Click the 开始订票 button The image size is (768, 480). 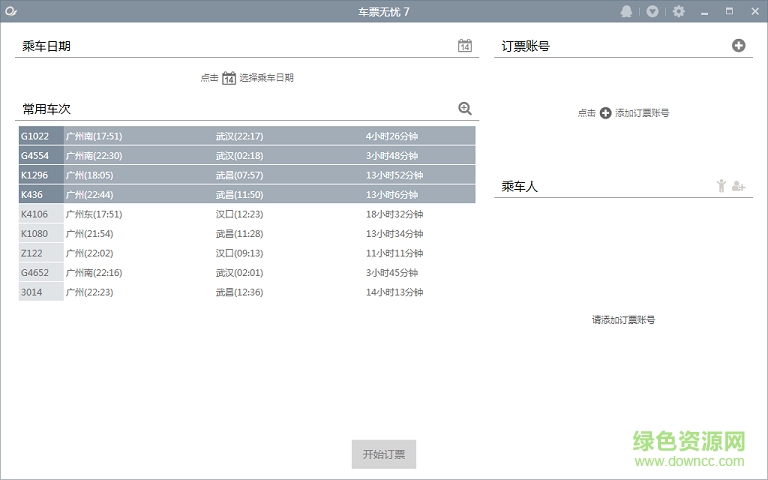384,454
